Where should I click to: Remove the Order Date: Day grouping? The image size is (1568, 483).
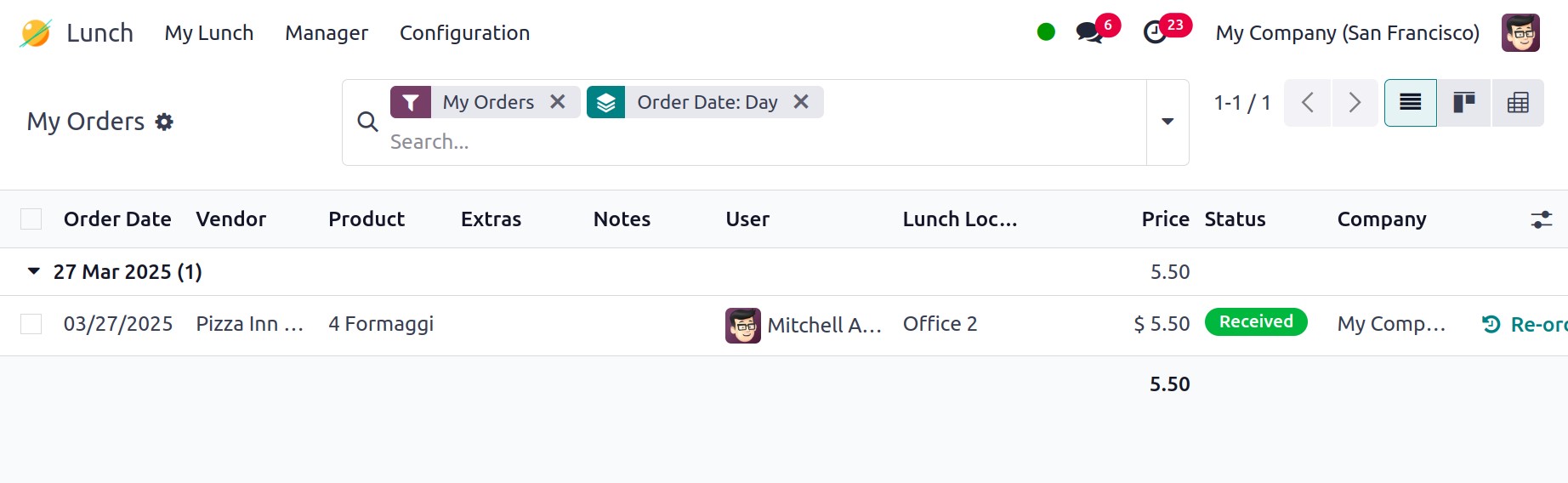[x=801, y=102]
